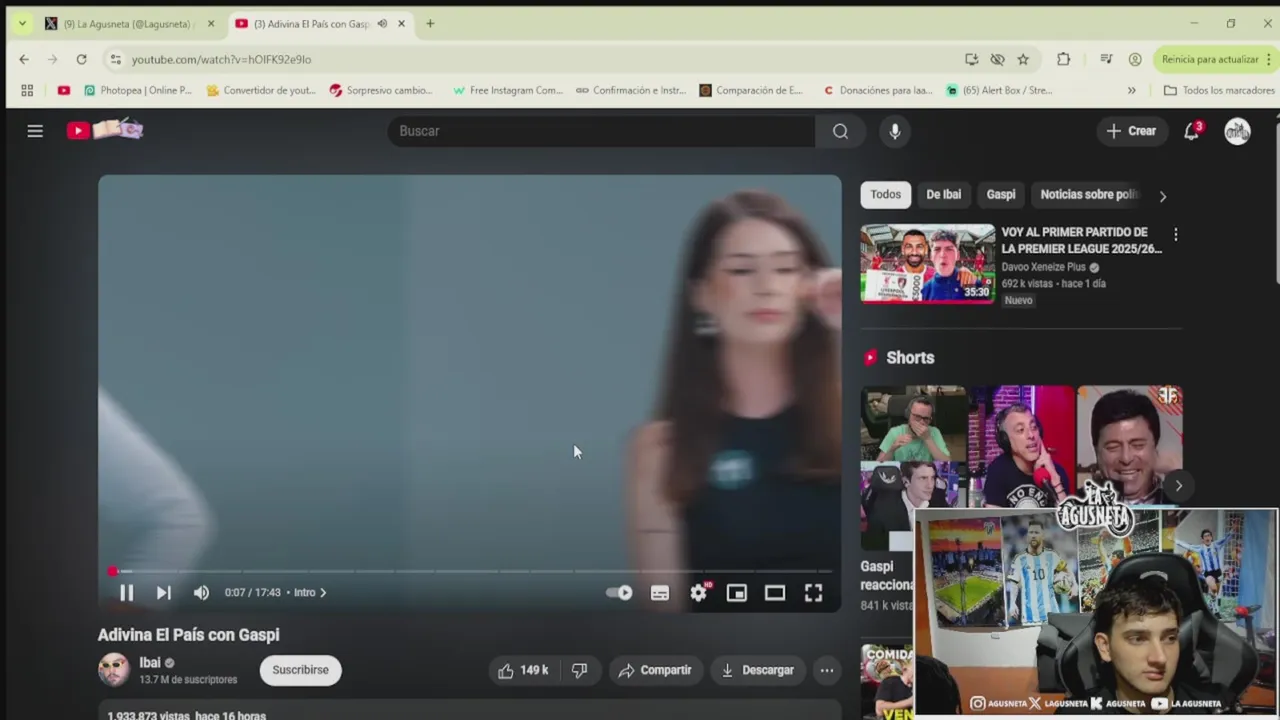The image size is (1280, 720).
Task: Open Todos los marcadores folder
Action: pyautogui.click(x=1219, y=90)
